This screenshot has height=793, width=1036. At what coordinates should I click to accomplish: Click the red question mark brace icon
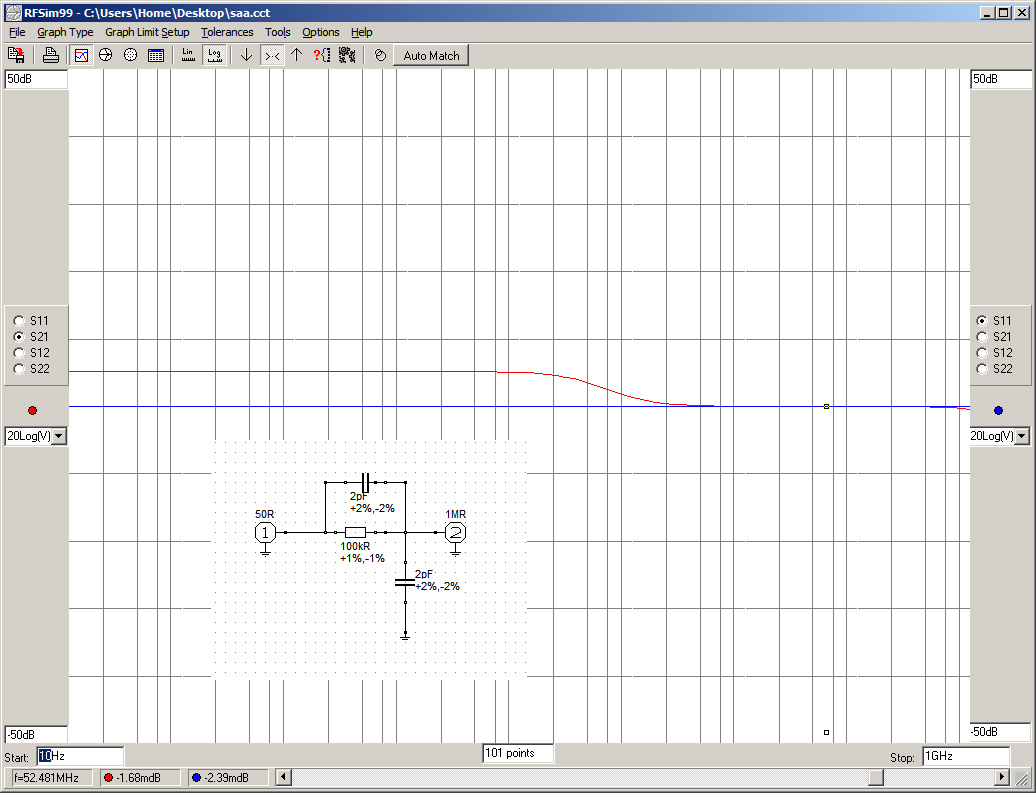click(x=322, y=56)
